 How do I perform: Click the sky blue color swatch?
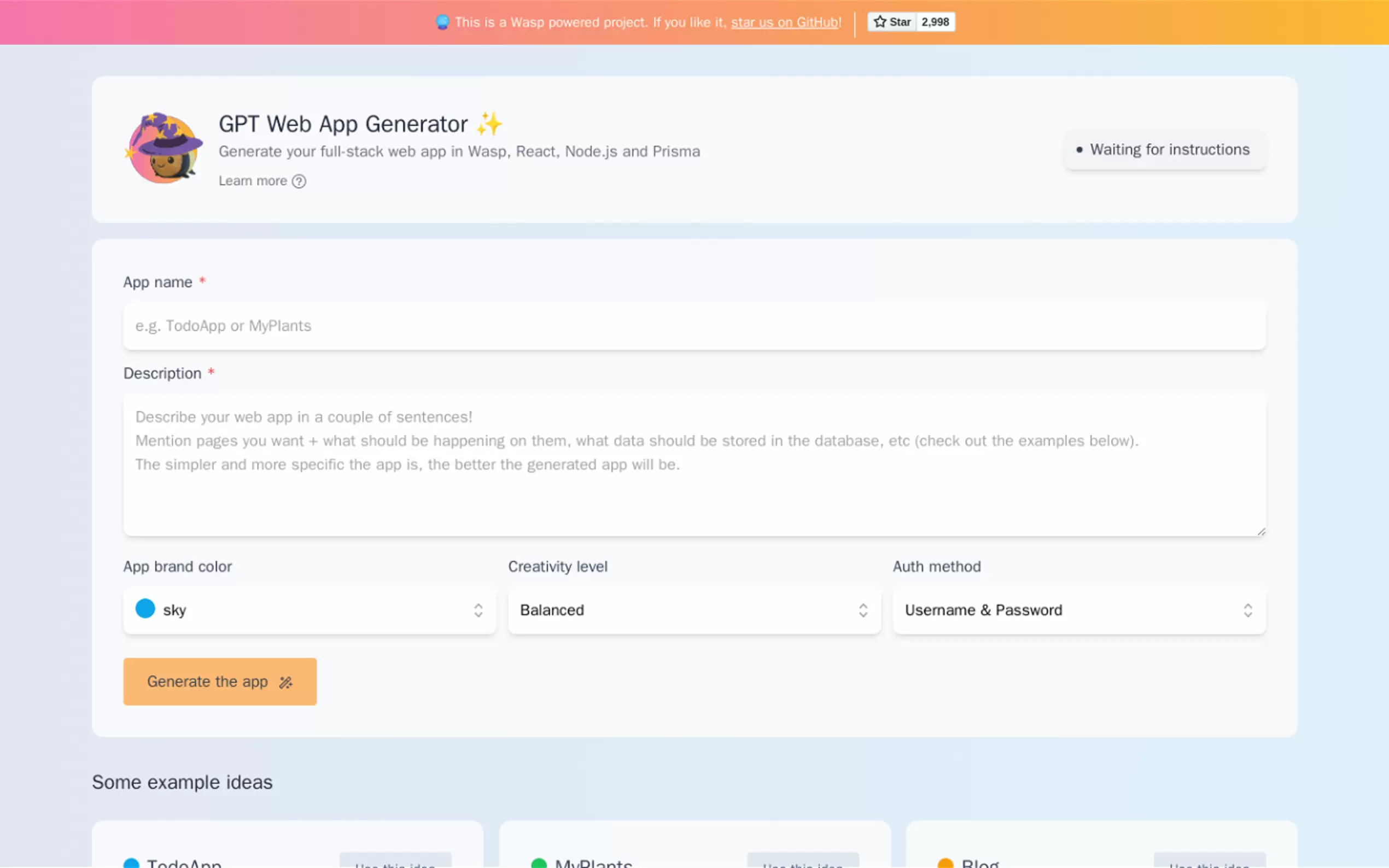[145, 608]
